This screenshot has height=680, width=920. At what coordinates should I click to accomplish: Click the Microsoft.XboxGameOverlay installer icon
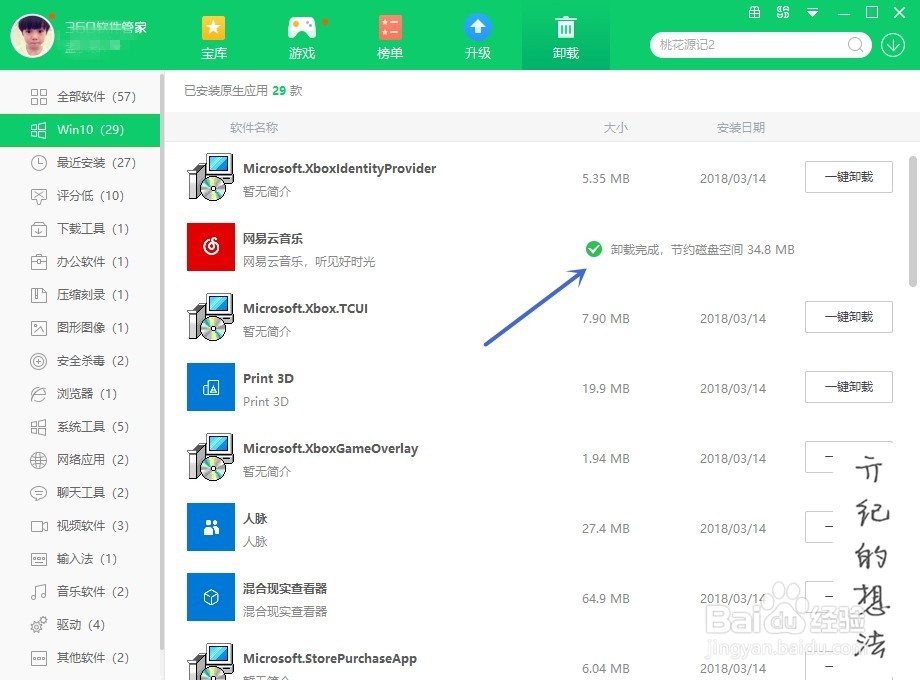pos(211,457)
